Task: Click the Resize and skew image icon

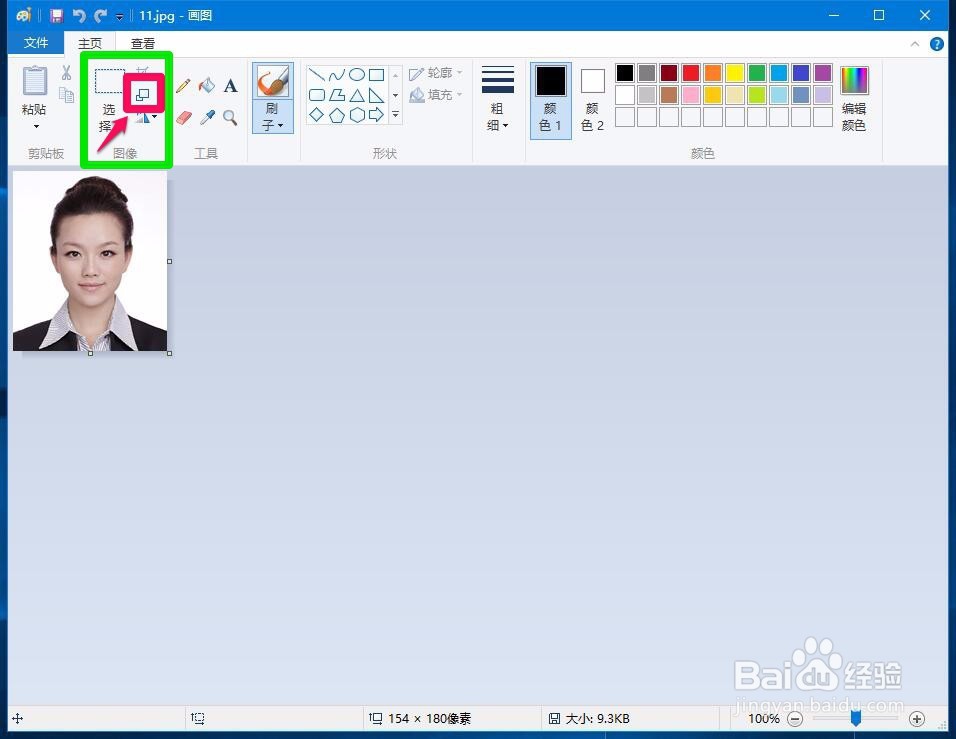Action: click(143, 94)
